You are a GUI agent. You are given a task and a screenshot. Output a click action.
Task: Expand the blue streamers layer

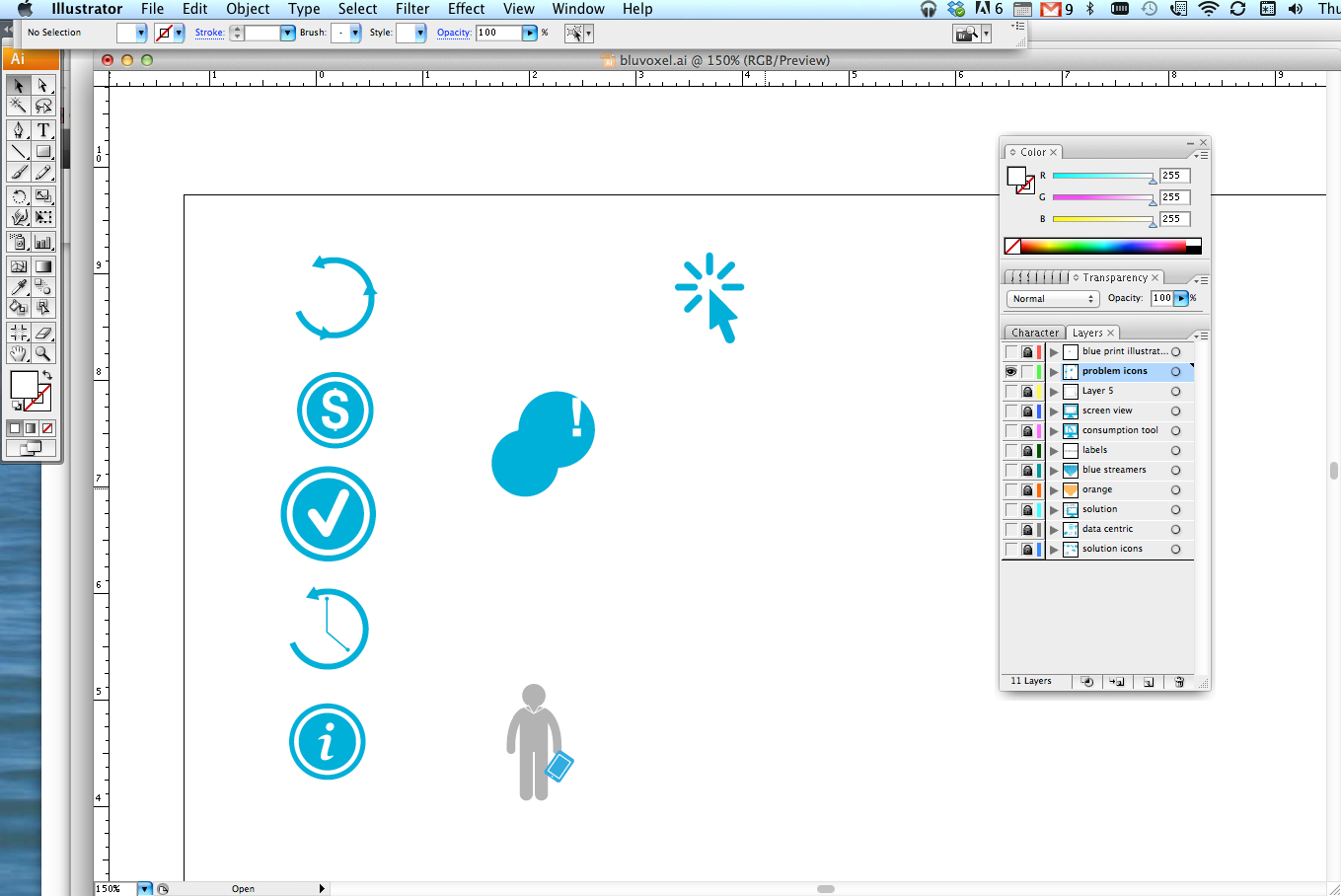pos(1054,471)
